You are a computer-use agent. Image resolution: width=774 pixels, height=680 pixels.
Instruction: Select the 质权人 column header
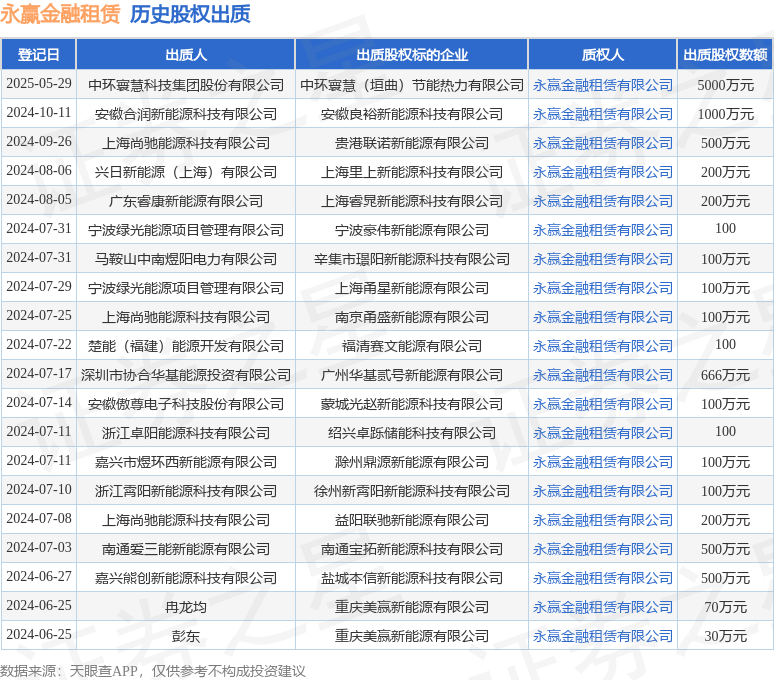click(602, 54)
